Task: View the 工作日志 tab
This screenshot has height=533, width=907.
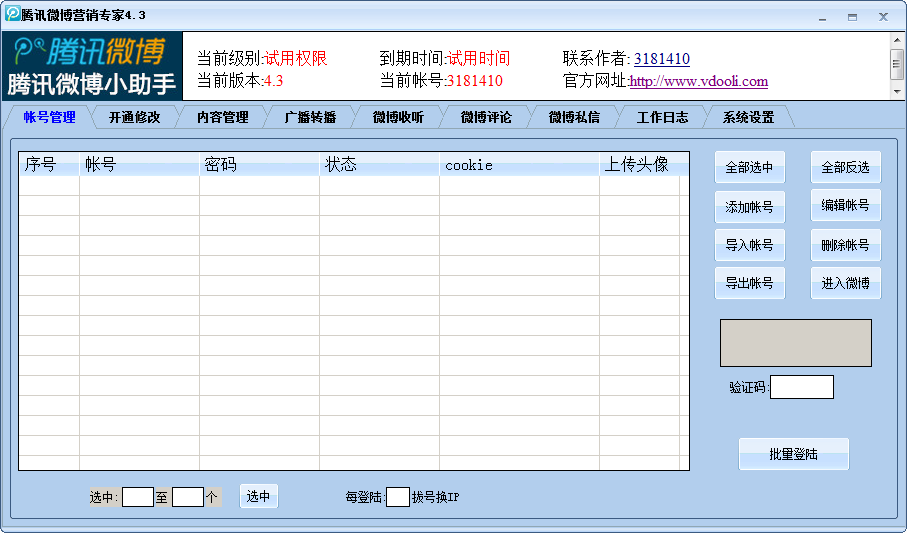Action: (x=662, y=117)
